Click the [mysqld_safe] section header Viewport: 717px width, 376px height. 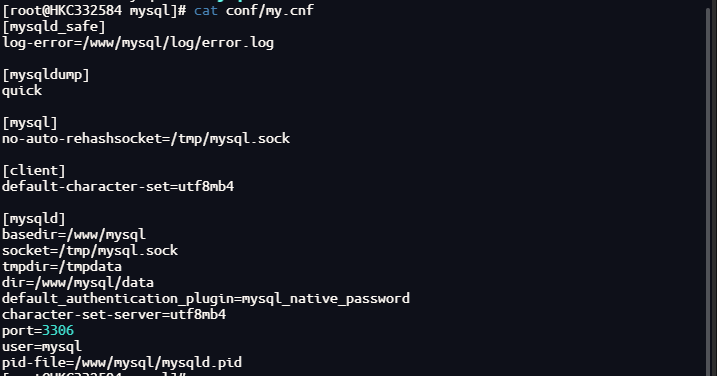54,27
